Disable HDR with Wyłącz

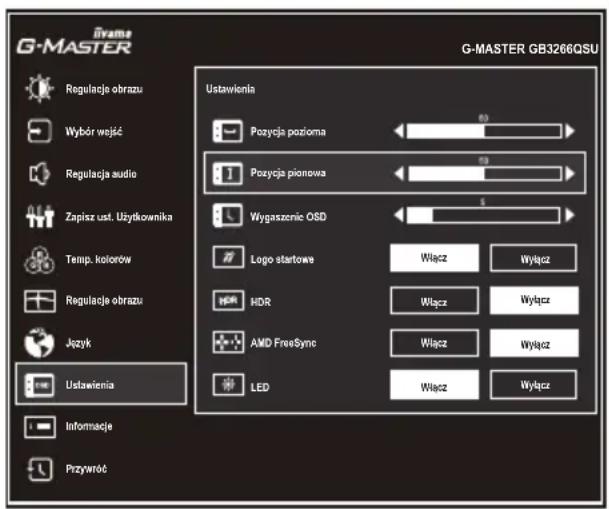(x=534, y=300)
